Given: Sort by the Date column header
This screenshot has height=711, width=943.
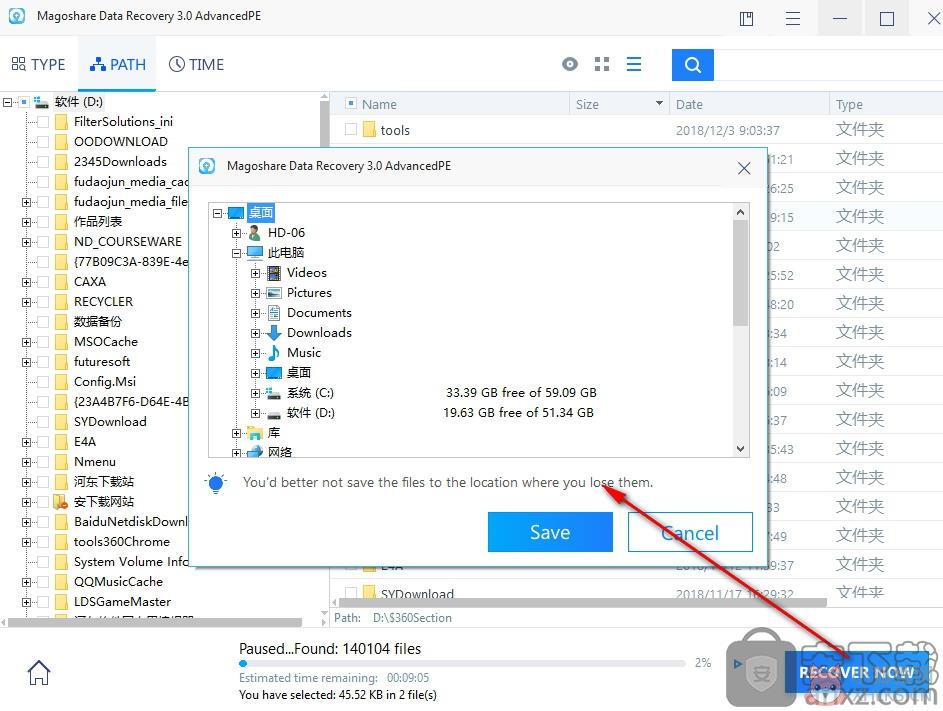Looking at the screenshot, I should [689, 104].
